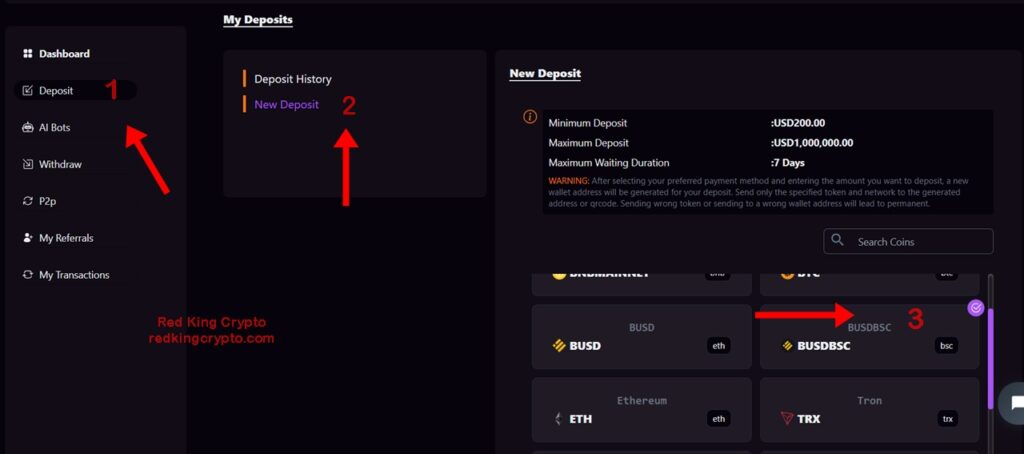
Task: Click the Deposit edit icon in sidebar
Action: (x=27, y=91)
